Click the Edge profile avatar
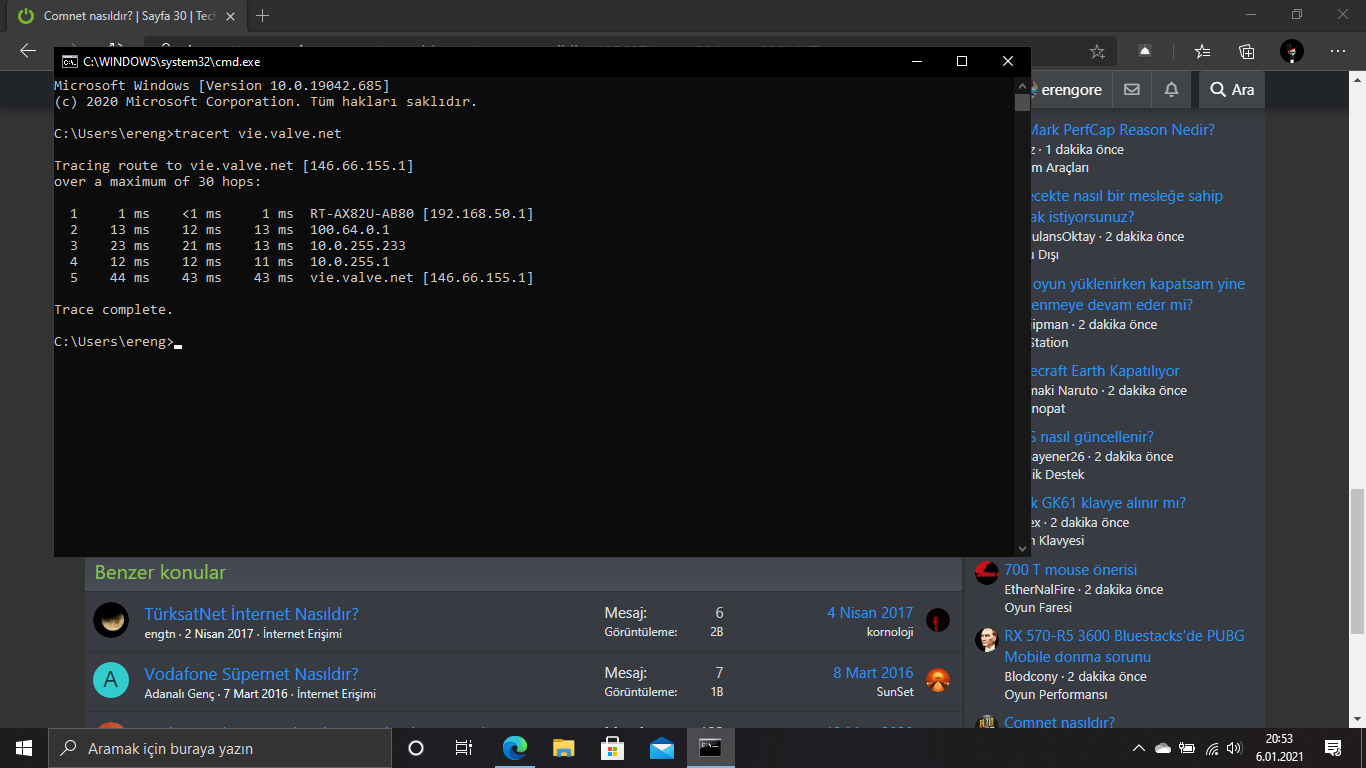Viewport: 1366px width, 768px height. (x=1292, y=51)
